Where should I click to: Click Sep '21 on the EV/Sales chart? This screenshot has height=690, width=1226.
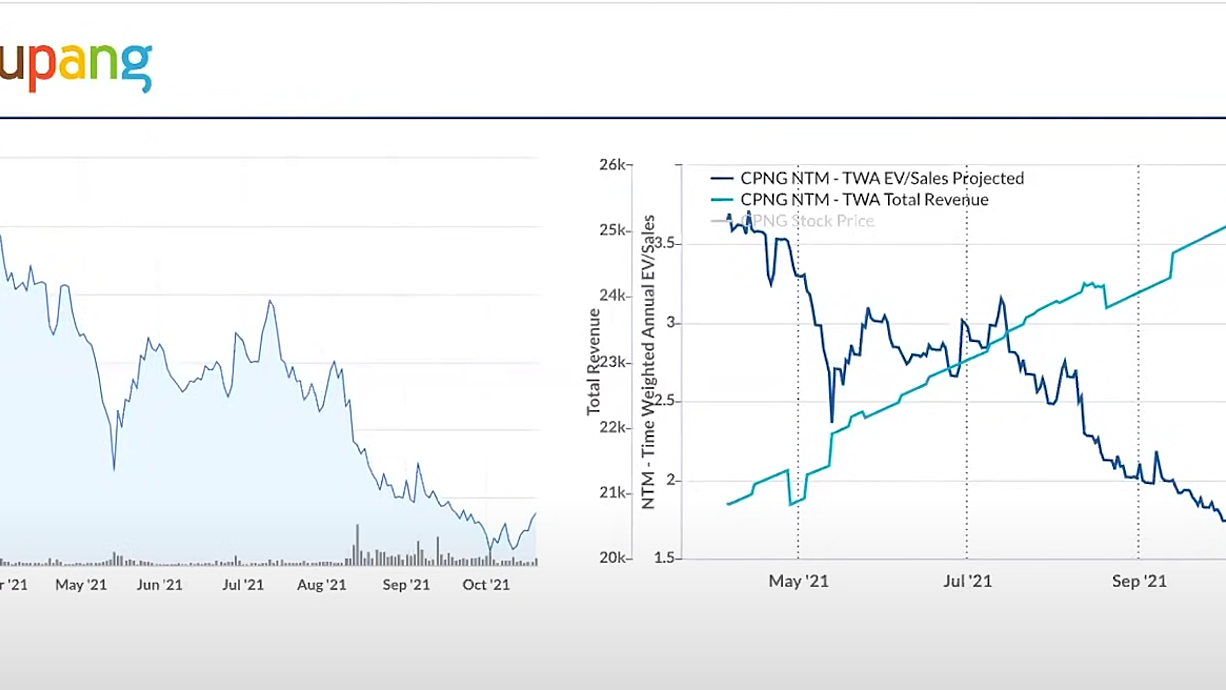(1141, 581)
